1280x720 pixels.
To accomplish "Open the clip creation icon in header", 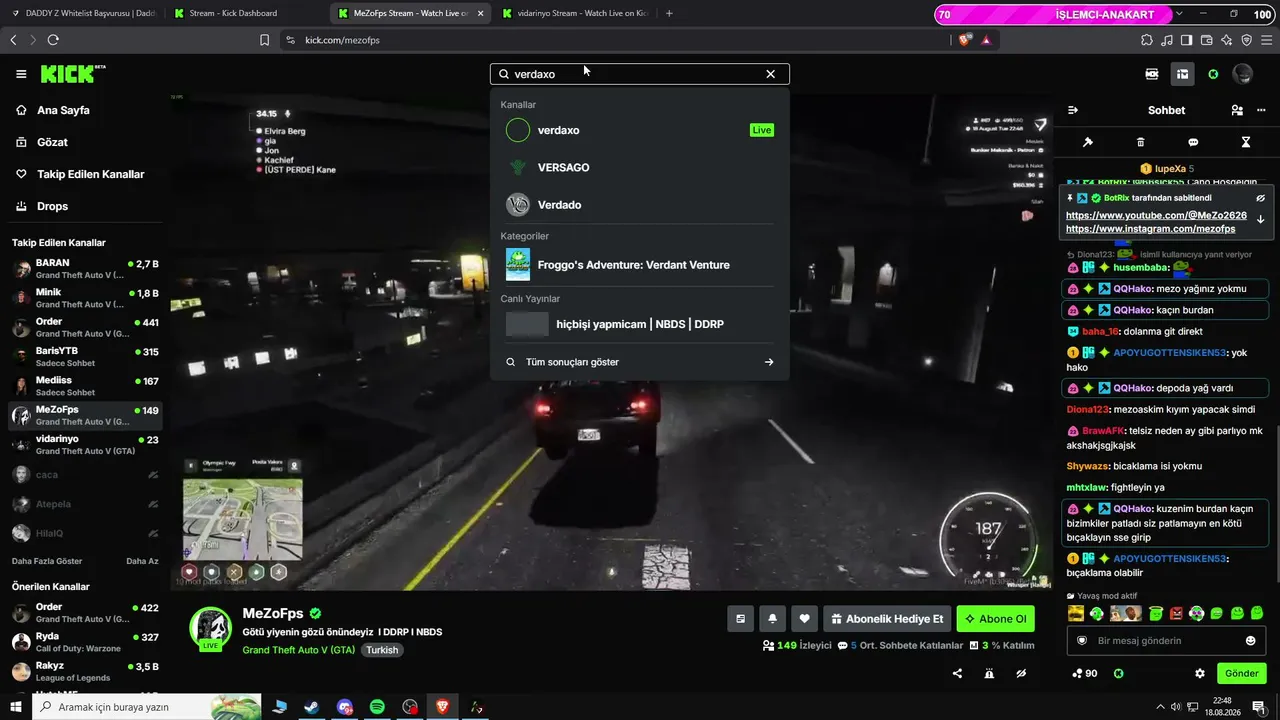I will (x=1152, y=74).
